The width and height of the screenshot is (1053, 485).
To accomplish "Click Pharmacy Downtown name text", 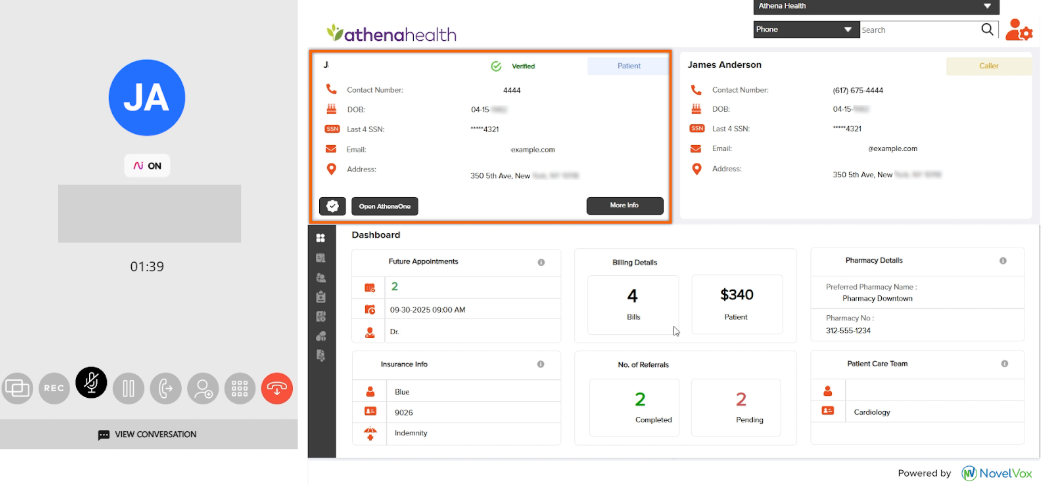I will [877, 298].
